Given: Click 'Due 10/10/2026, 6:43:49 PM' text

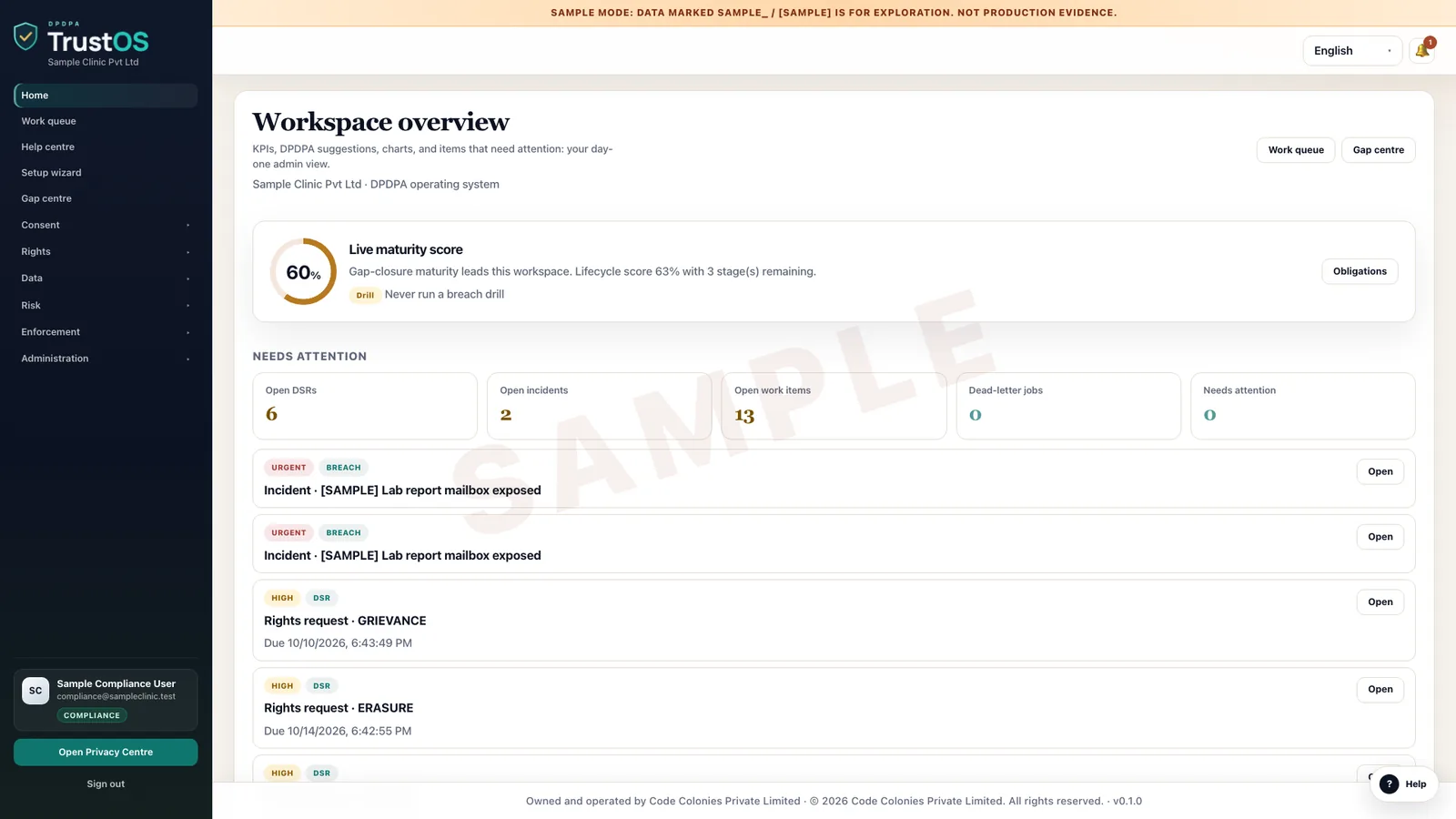Looking at the screenshot, I should 338,643.
